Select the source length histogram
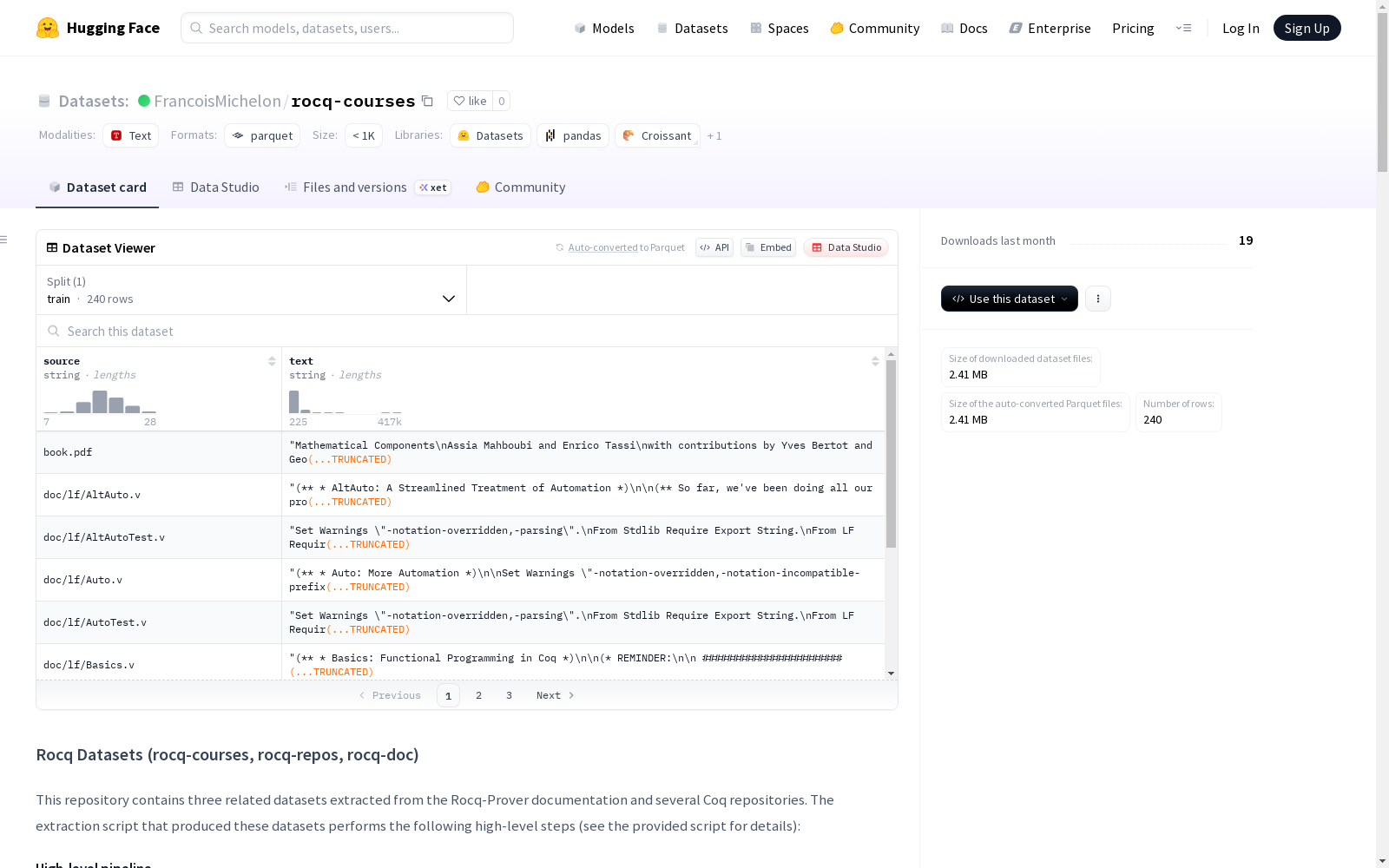 (x=100, y=402)
